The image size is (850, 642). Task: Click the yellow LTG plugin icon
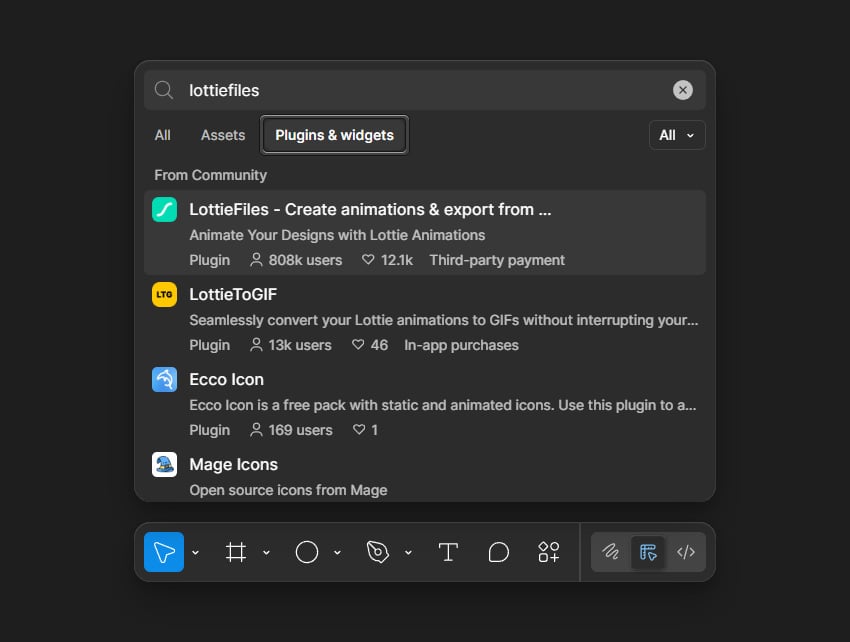pos(164,294)
